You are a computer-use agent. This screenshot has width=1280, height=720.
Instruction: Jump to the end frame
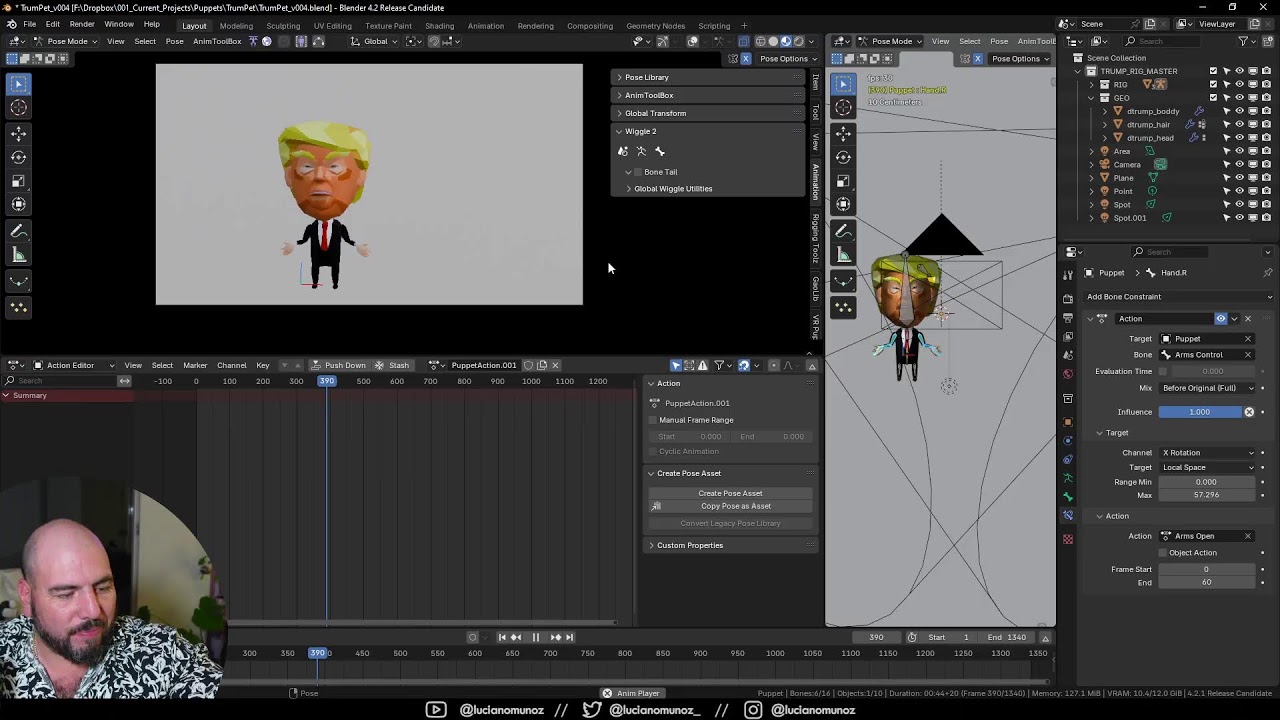click(x=569, y=637)
